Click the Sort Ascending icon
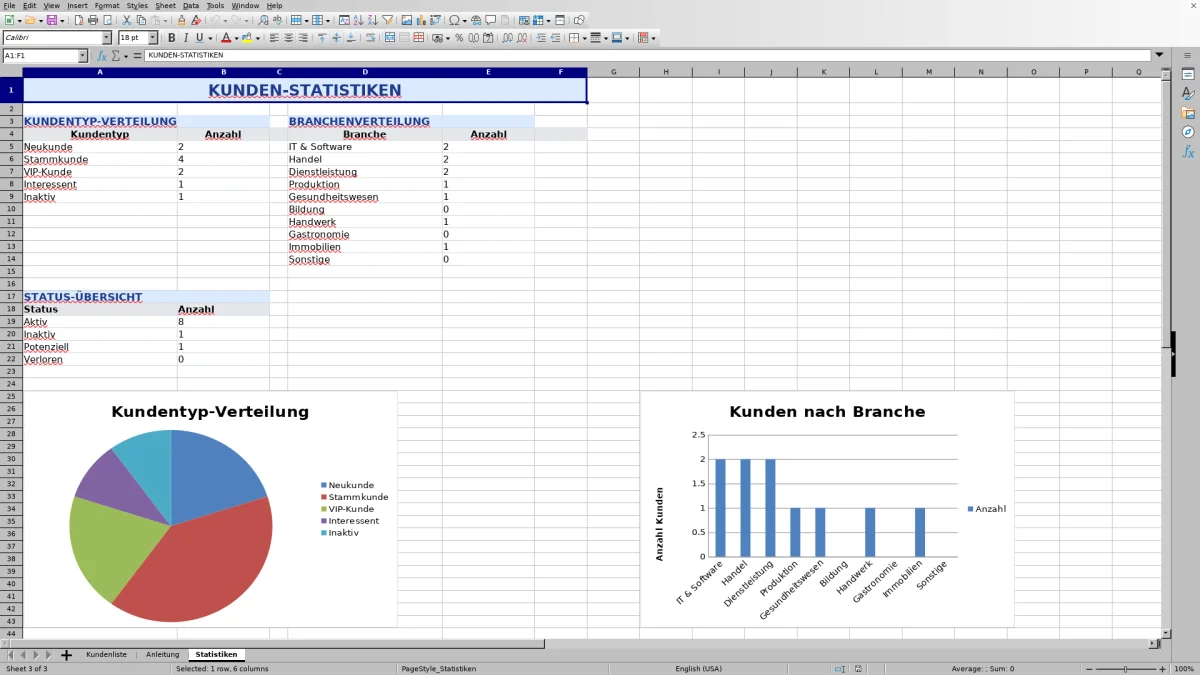Image resolution: width=1200 pixels, height=675 pixels. [358, 20]
